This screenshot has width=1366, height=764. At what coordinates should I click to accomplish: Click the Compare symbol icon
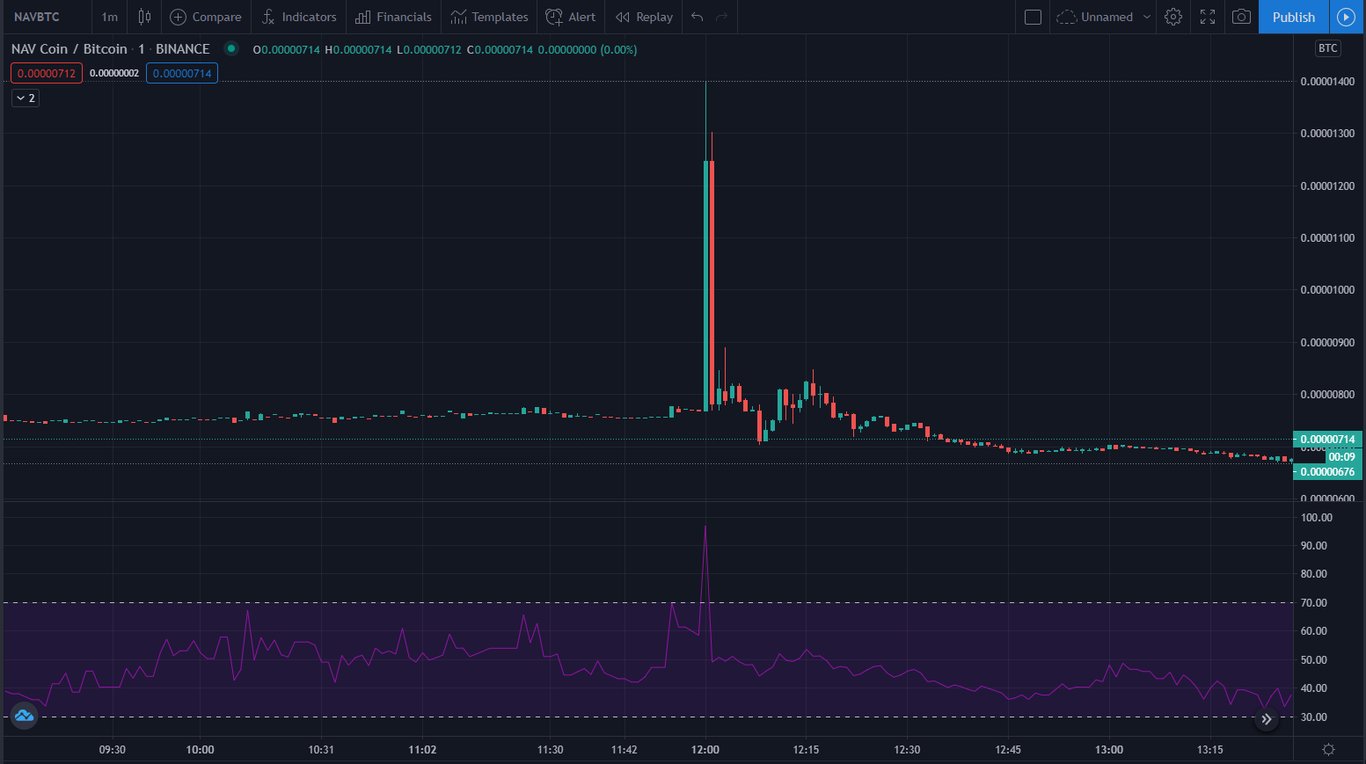[205, 16]
